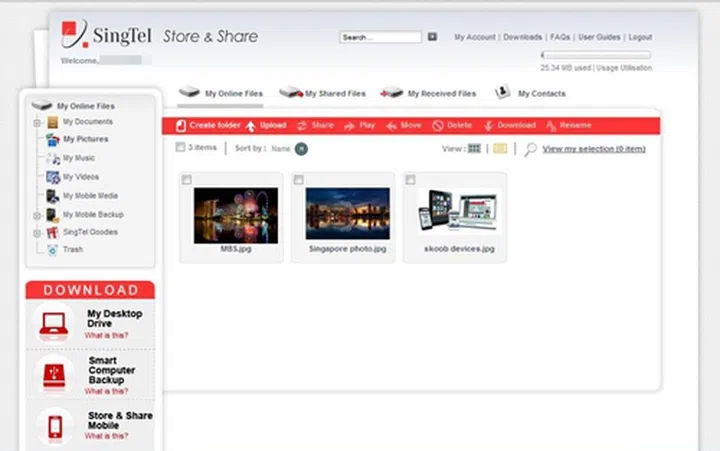Switch to thumbnail grid view icon

(x=474, y=148)
